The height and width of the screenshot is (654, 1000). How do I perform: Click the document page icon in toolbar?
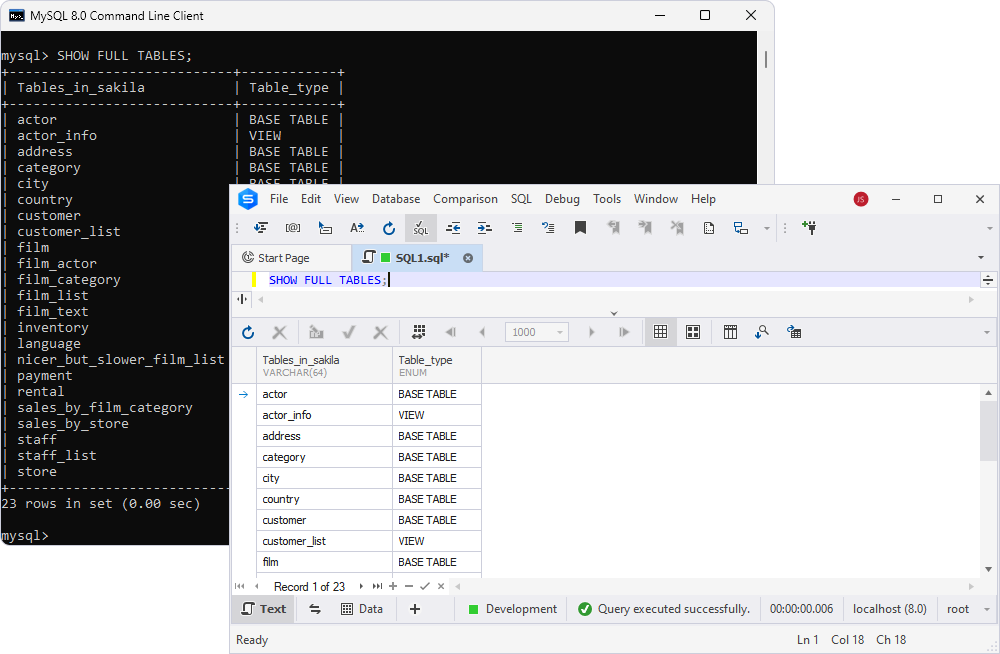709,228
